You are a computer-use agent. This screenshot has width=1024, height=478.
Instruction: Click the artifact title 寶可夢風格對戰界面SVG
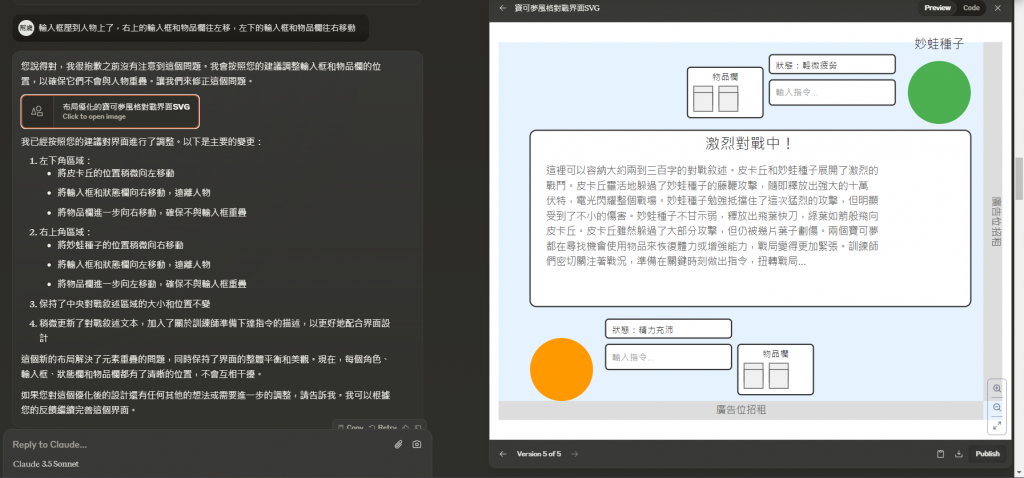pyautogui.click(x=557, y=8)
